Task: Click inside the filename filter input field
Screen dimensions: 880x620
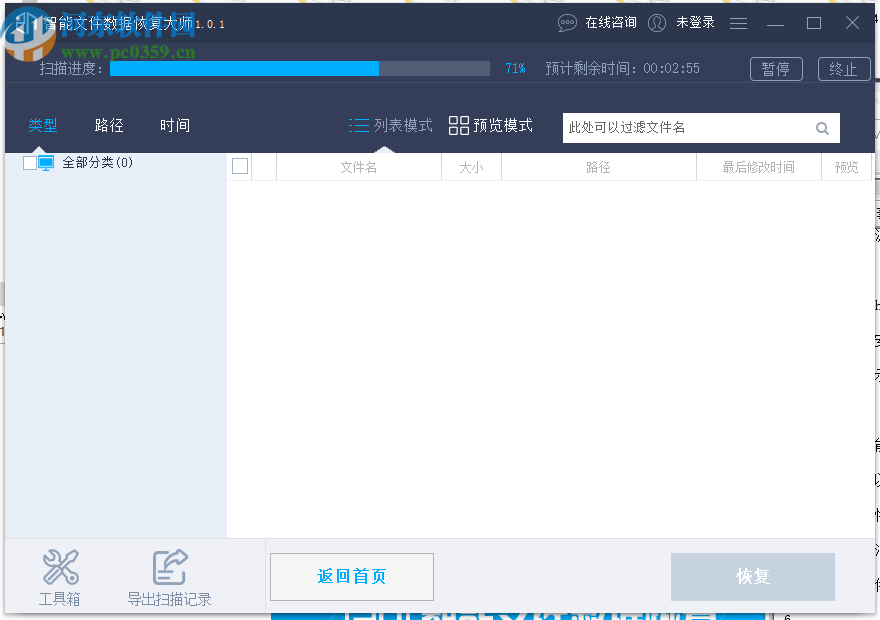Action: pyautogui.click(x=690, y=128)
